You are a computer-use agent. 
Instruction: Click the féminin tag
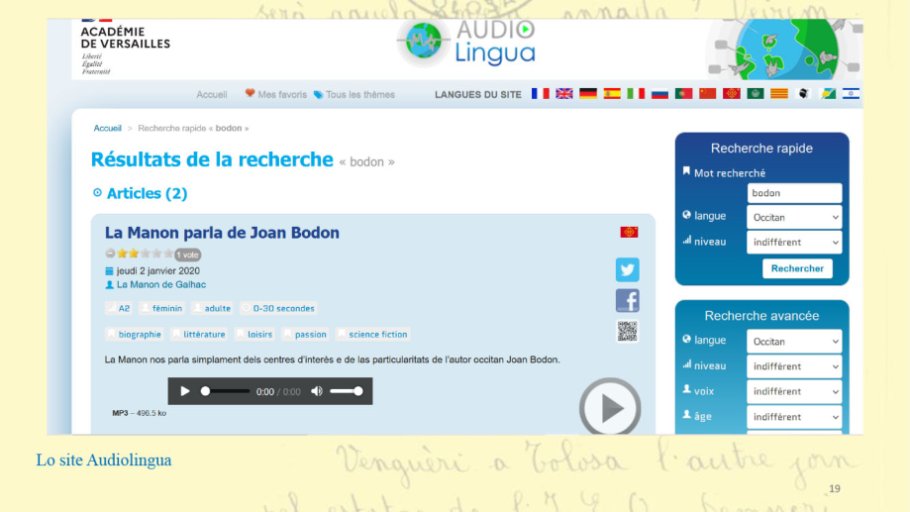click(161, 308)
